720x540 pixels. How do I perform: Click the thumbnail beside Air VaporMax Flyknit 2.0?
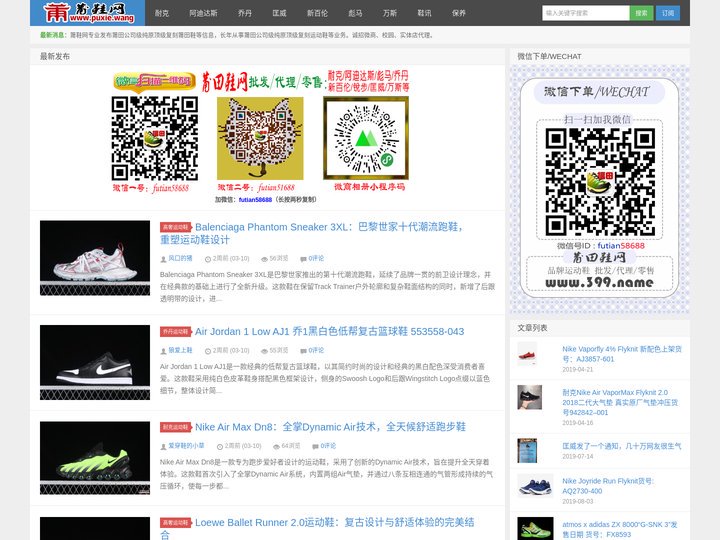point(529,397)
